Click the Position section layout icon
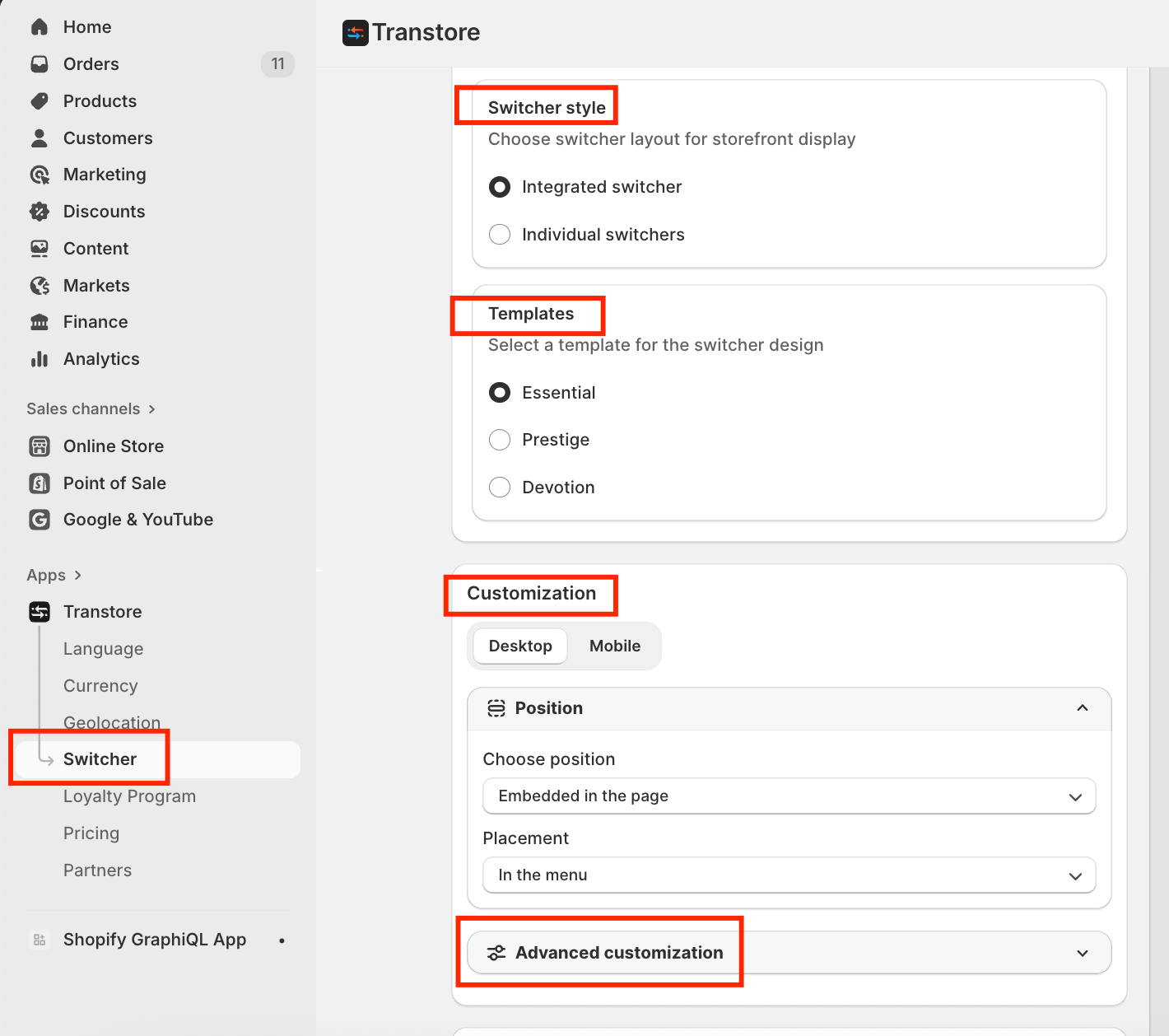The width and height of the screenshot is (1169, 1036). click(x=496, y=708)
